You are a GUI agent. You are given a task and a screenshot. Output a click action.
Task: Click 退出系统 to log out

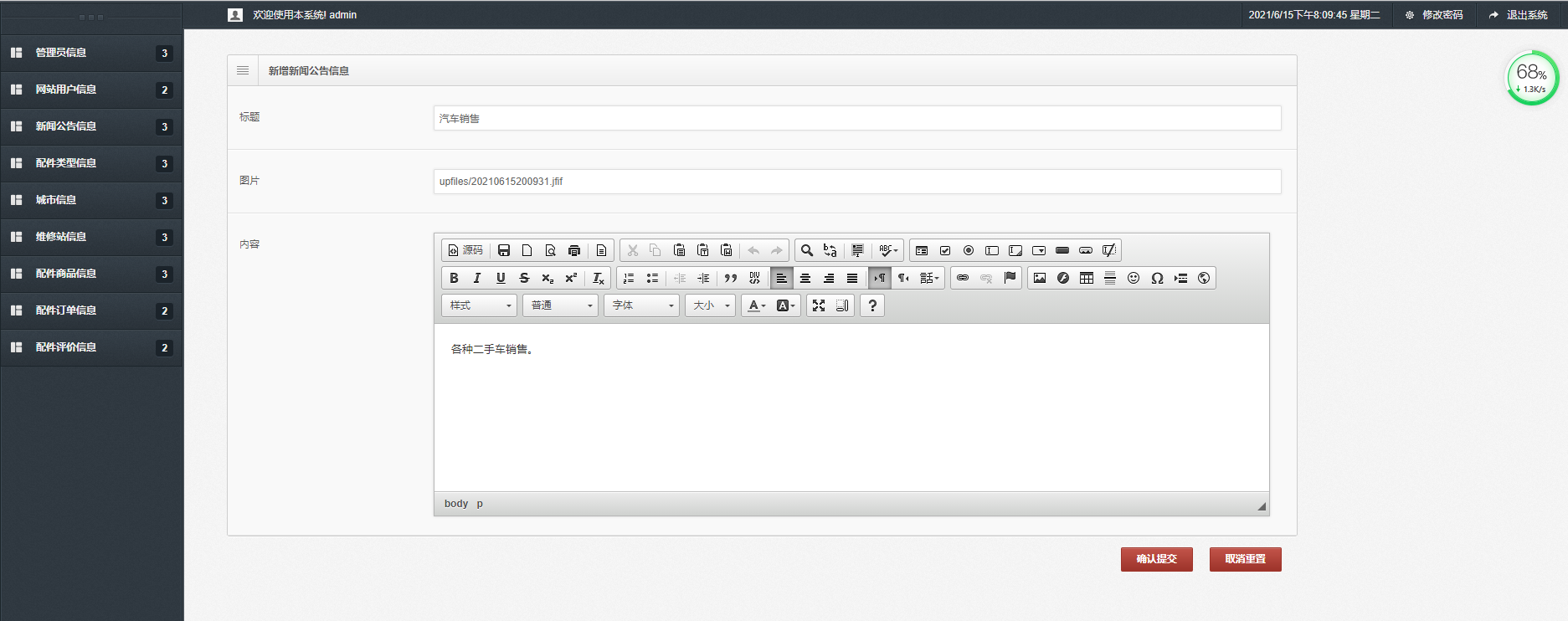tap(1518, 15)
